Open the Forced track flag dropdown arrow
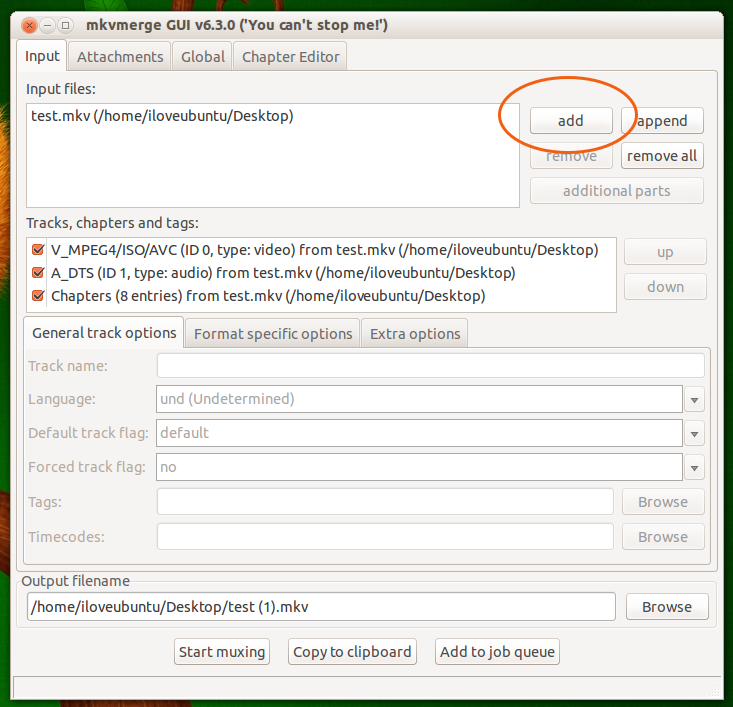The width and height of the screenshot is (733, 707). tap(694, 468)
